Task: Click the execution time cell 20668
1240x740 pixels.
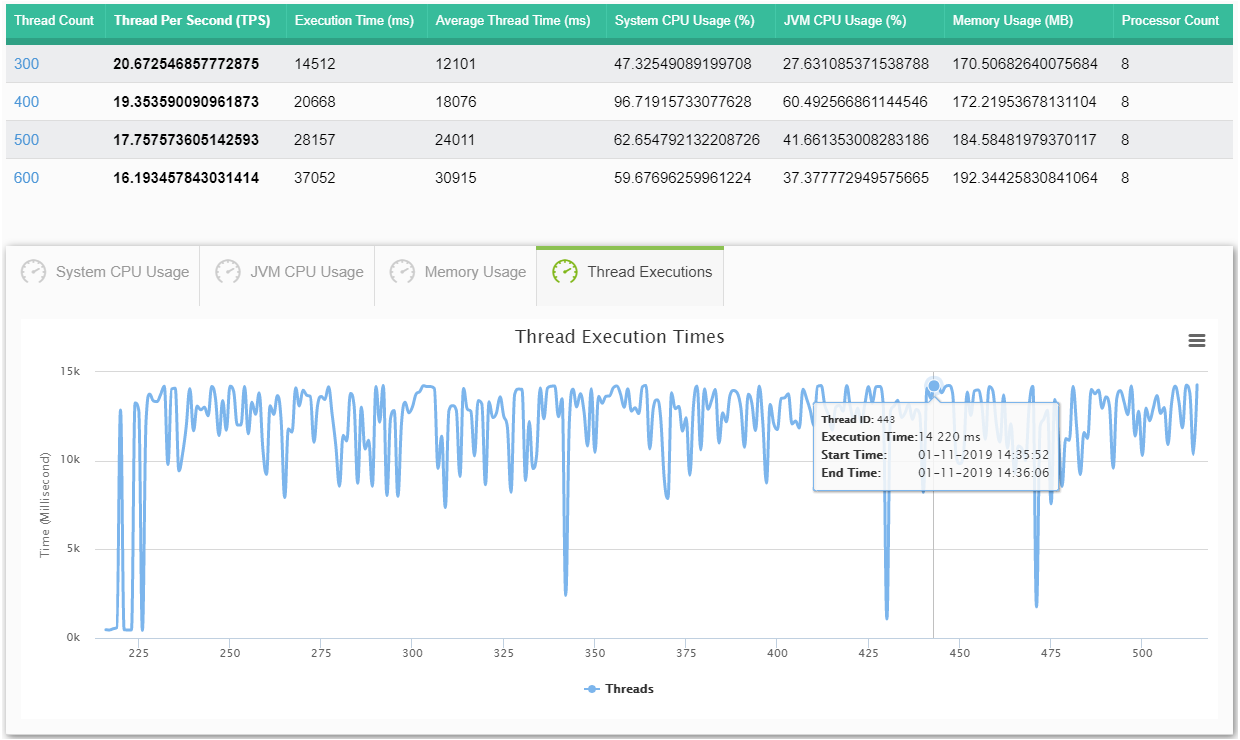Action: 315,102
